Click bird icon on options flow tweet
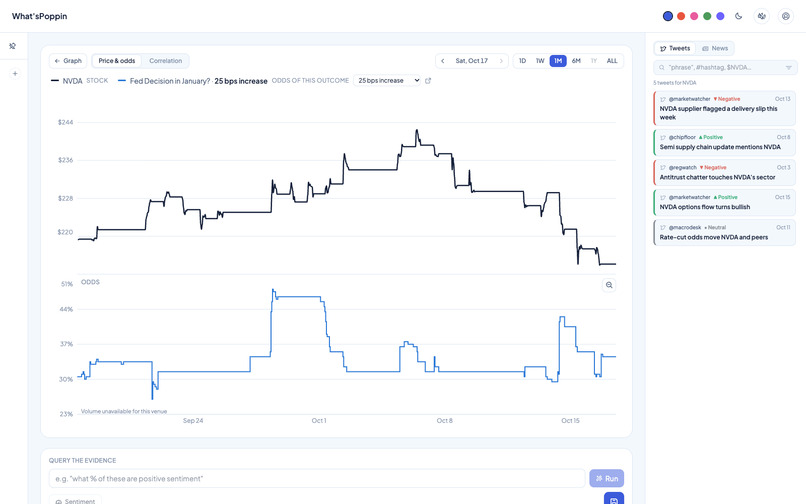 [663, 197]
